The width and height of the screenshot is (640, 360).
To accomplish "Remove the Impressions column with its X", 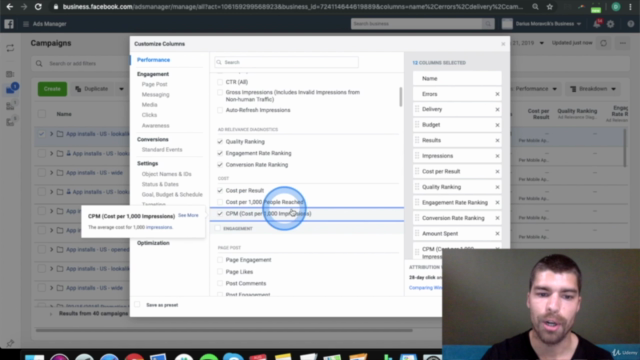I will 497,156.
